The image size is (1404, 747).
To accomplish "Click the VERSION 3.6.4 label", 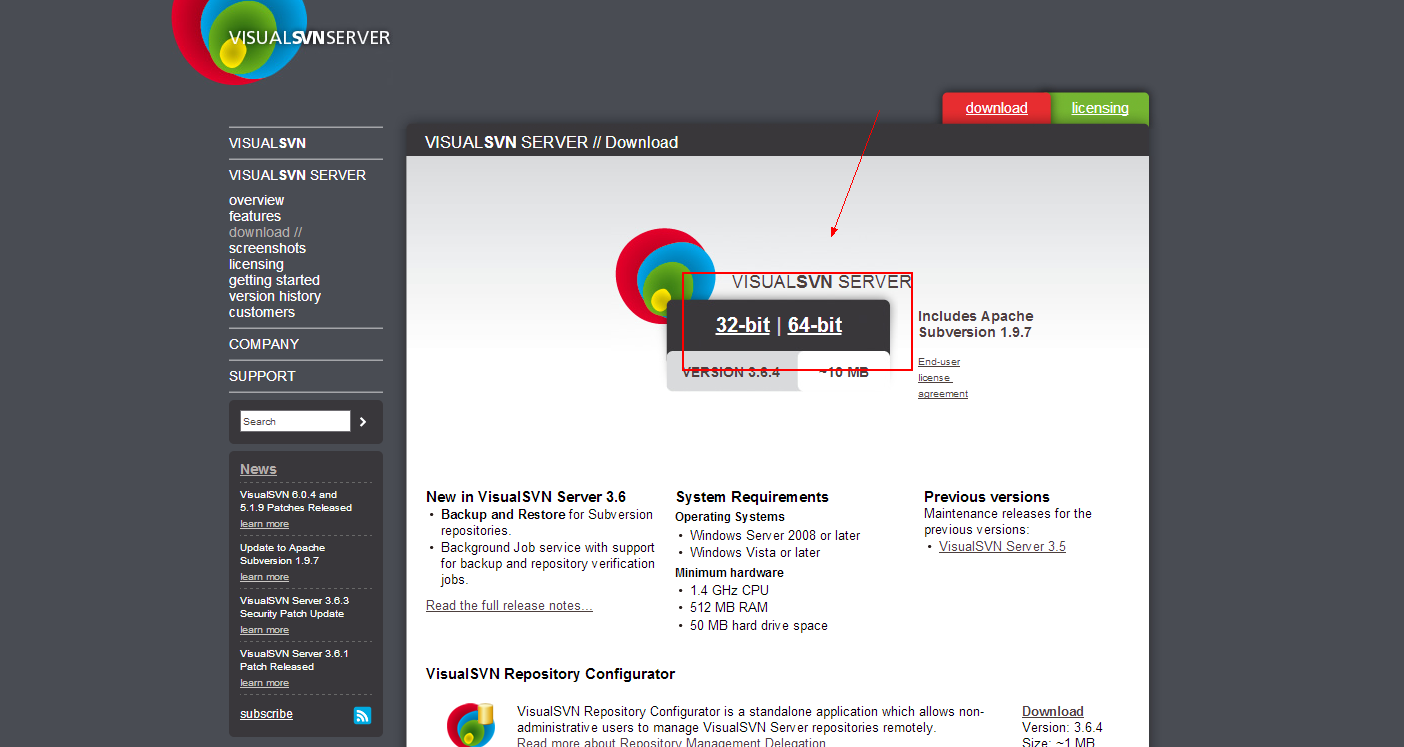I will pos(731,372).
